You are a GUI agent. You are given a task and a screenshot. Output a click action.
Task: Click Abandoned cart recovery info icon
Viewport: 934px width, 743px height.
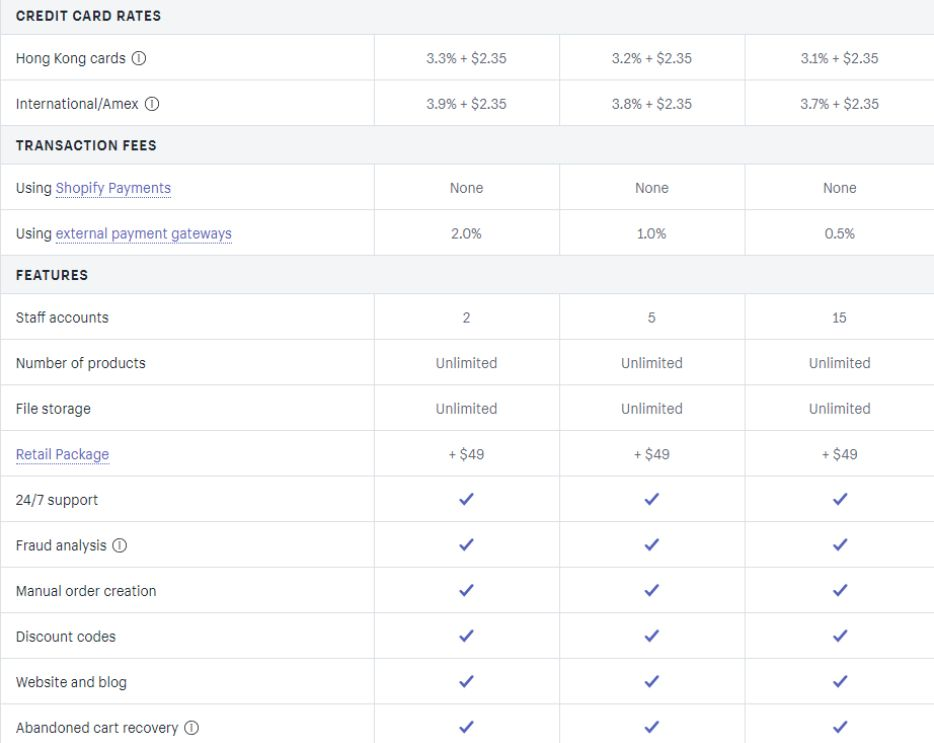coord(191,728)
